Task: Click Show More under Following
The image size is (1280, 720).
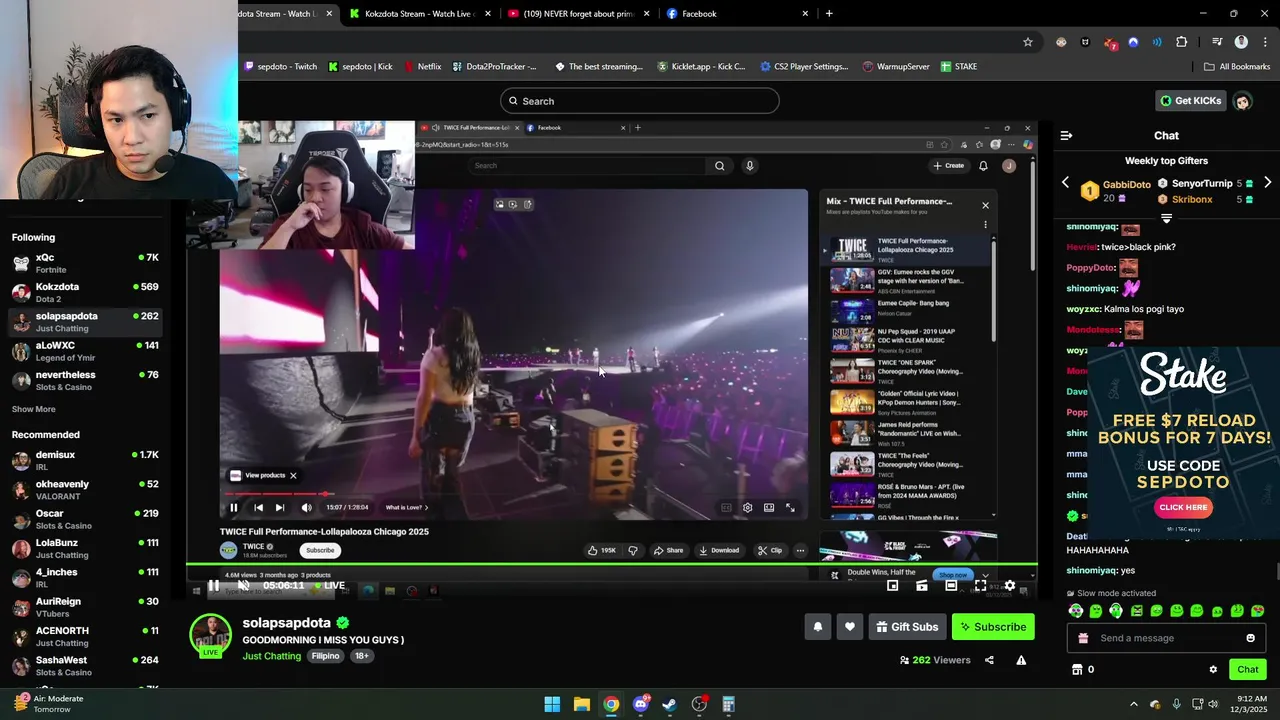Action: [33, 409]
